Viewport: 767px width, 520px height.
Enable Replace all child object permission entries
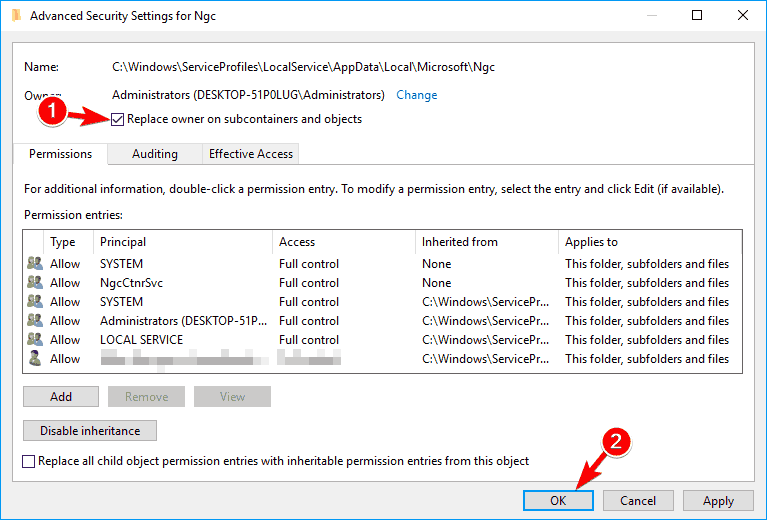pyautogui.click(x=28, y=461)
